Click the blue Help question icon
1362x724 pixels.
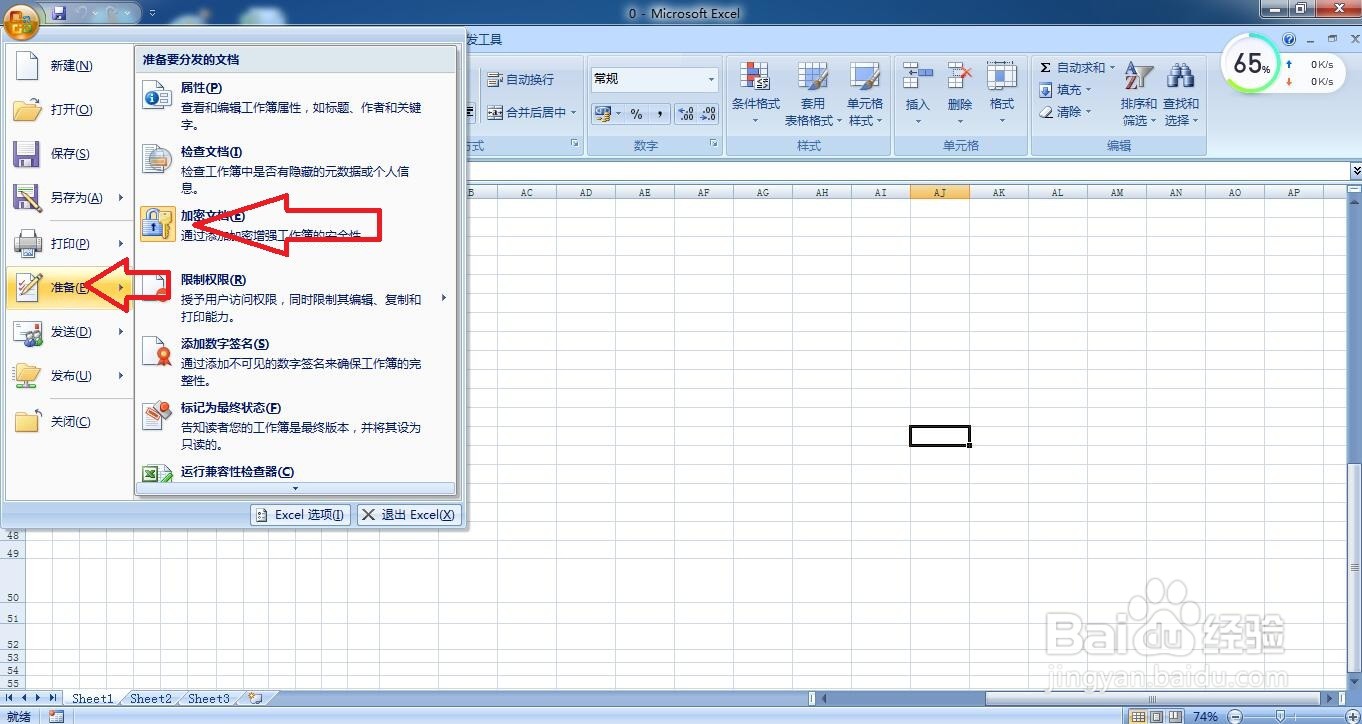tap(1289, 40)
